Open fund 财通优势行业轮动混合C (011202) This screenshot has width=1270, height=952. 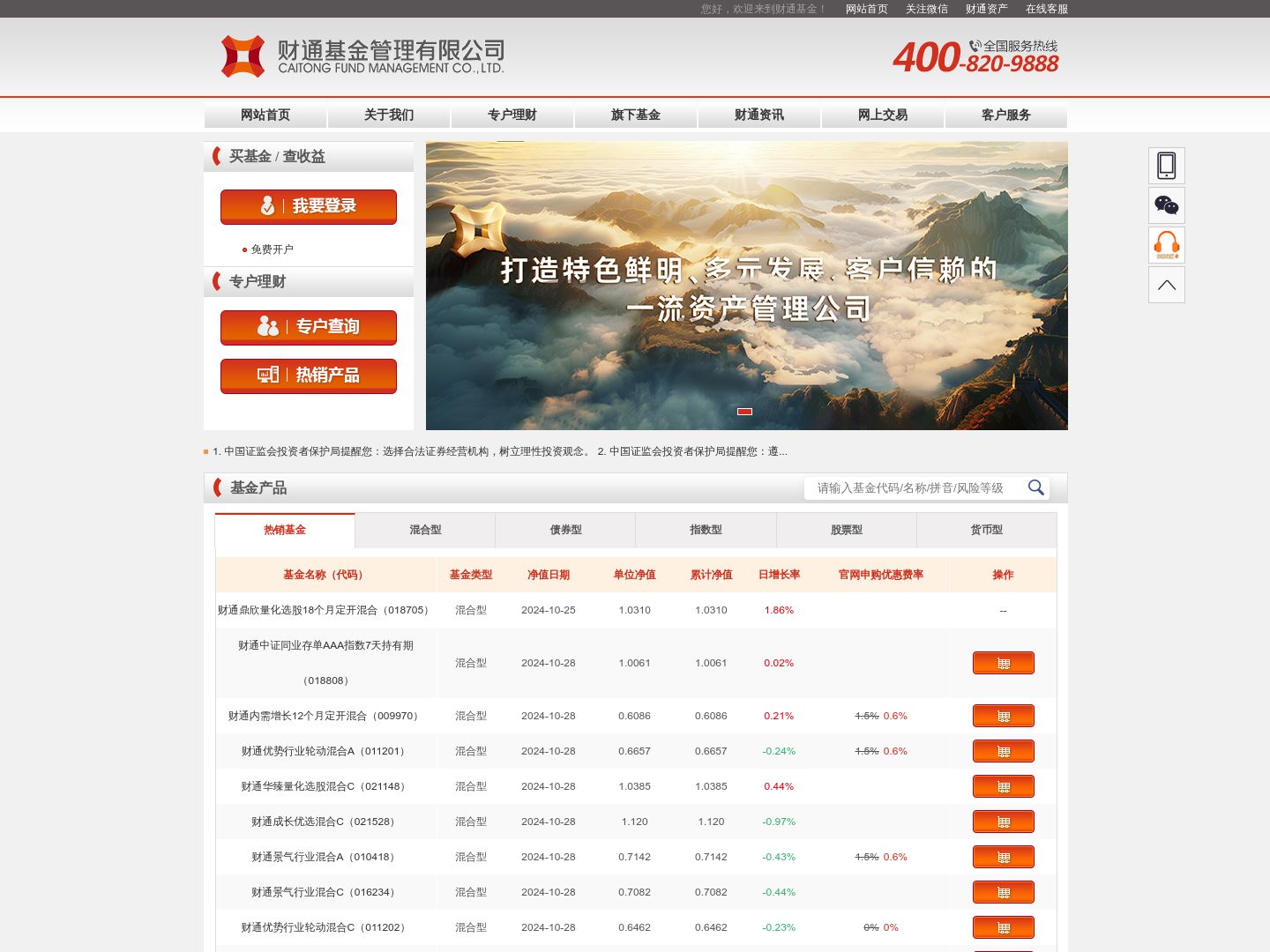(x=325, y=927)
